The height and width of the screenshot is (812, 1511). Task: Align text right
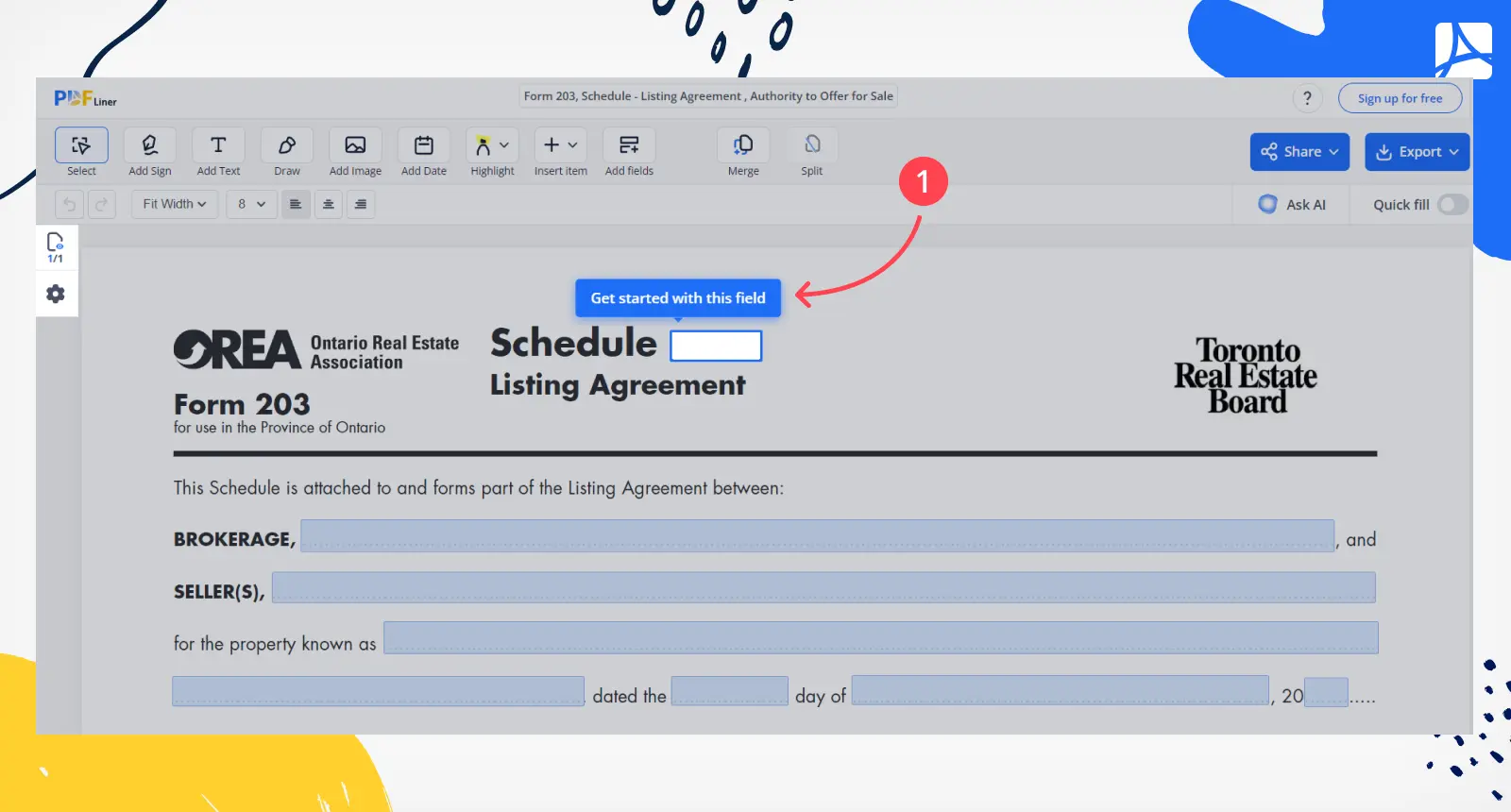pyautogui.click(x=361, y=204)
